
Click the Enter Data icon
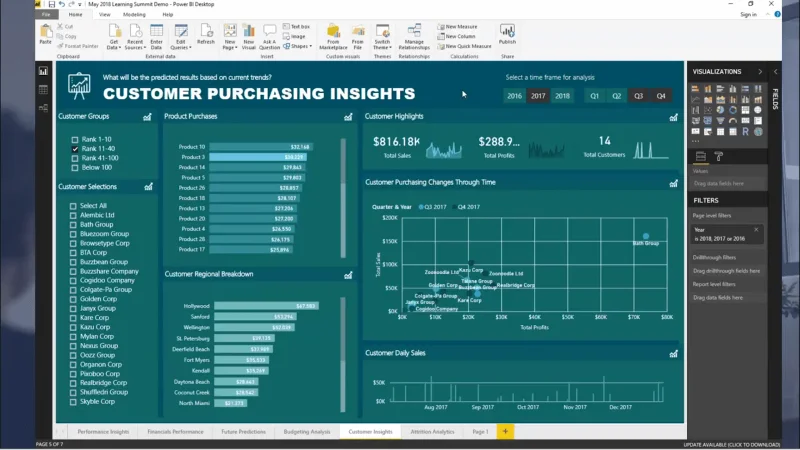(156, 37)
